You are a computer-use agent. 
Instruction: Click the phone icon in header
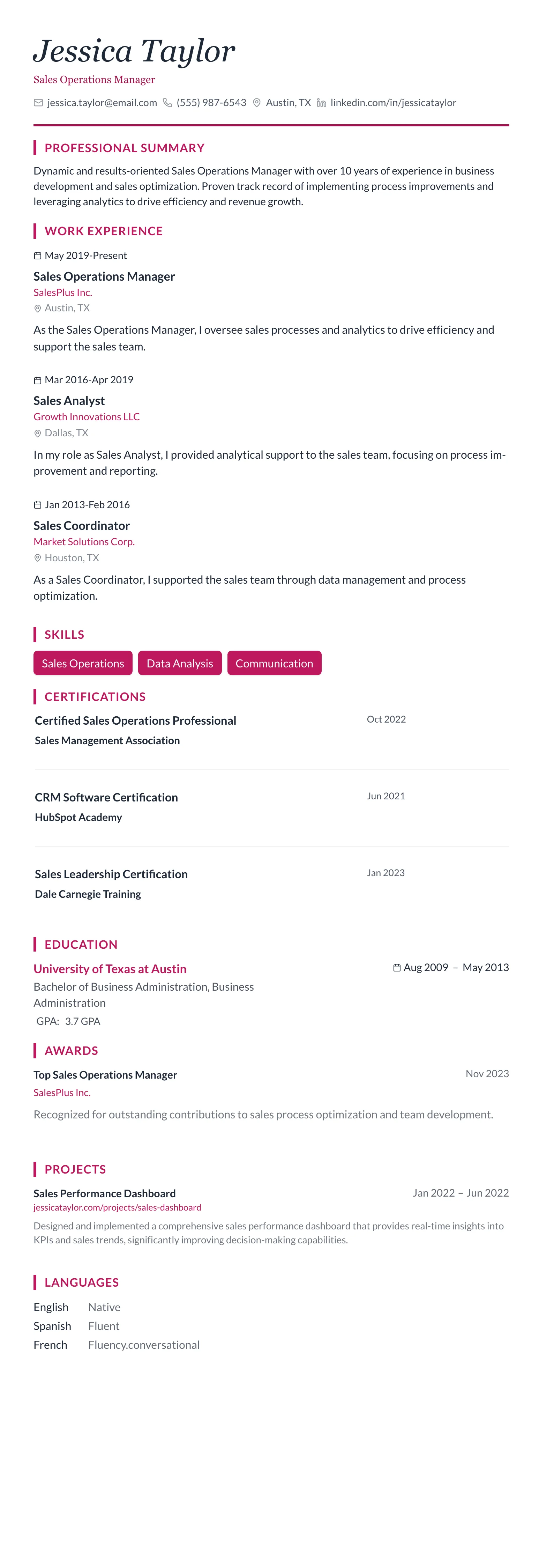point(167,103)
